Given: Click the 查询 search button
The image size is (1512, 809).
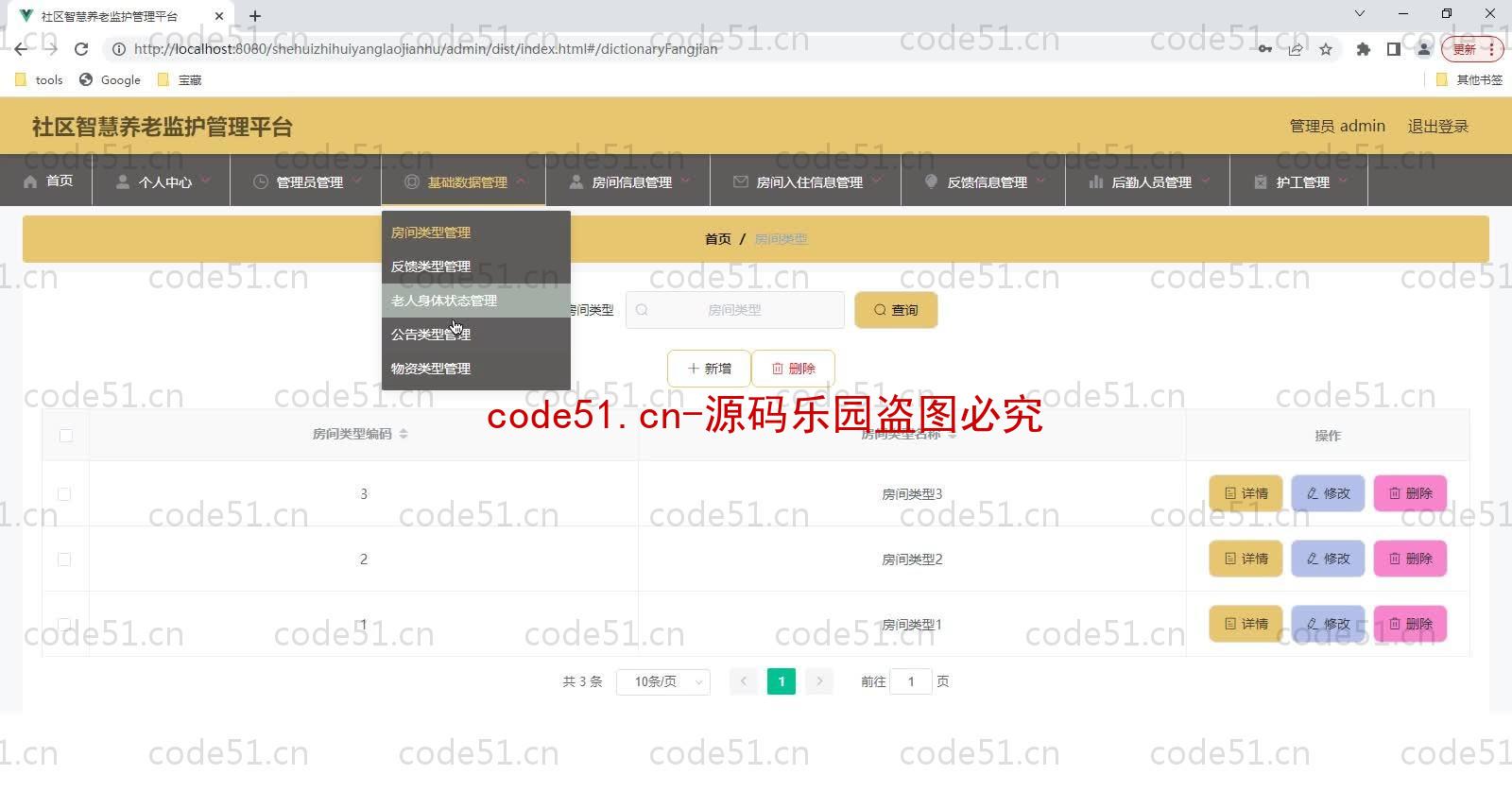Looking at the screenshot, I should (896, 310).
